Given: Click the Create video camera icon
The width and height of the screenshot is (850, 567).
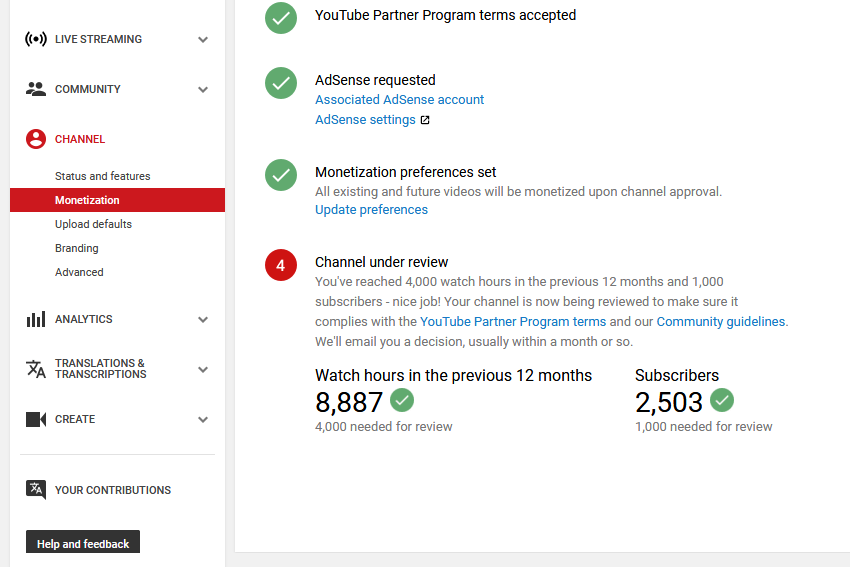Looking at the screenshot, I should pyautogui.click(x=36, y=419).
